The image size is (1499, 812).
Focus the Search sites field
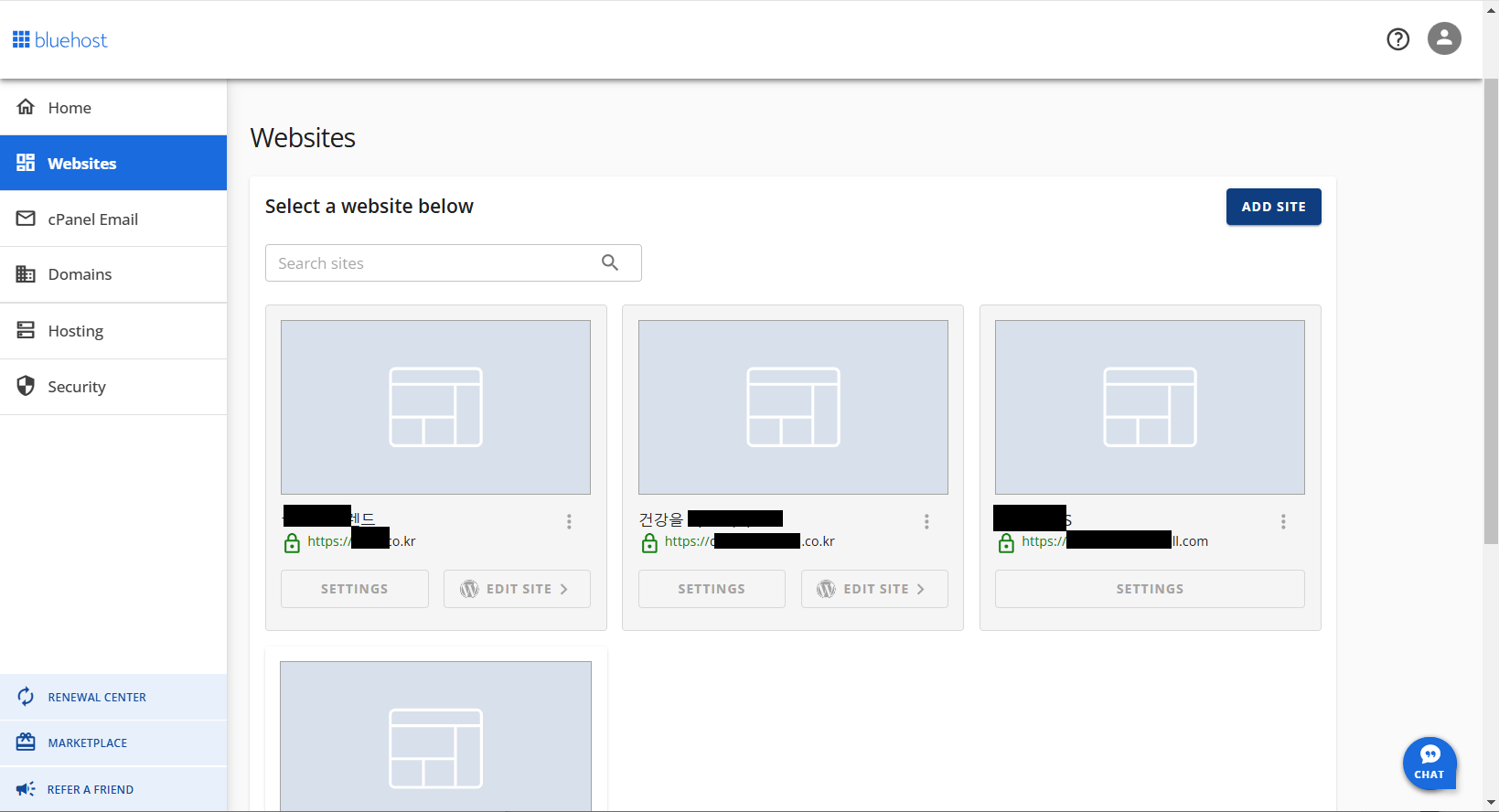[453, 263]
